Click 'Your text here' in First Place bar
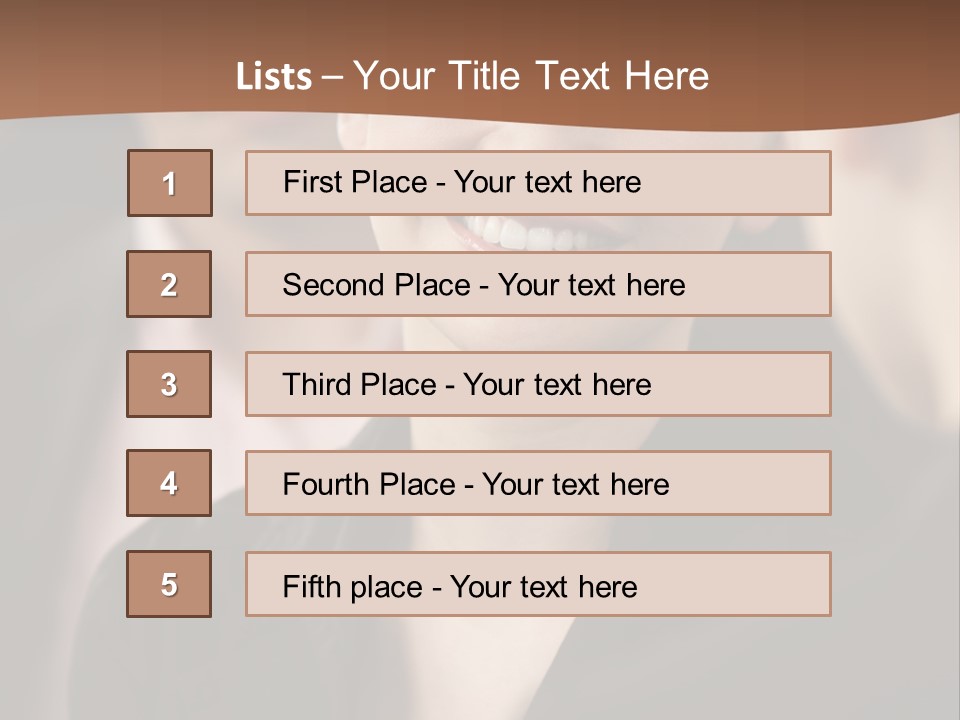This screenshot has height=720, width=960. click(x=547, y=182)
